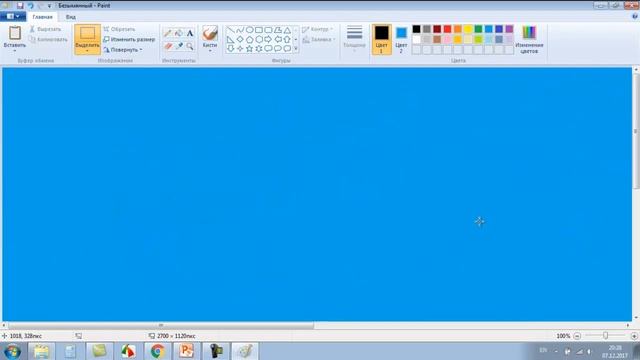Open the Выделить selection dropdown arrow

coord(87,51)
